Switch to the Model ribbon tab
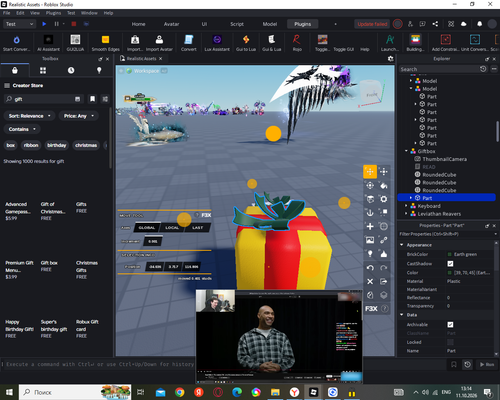The height and width of the screenshot is (400, 500). (270, 24)
